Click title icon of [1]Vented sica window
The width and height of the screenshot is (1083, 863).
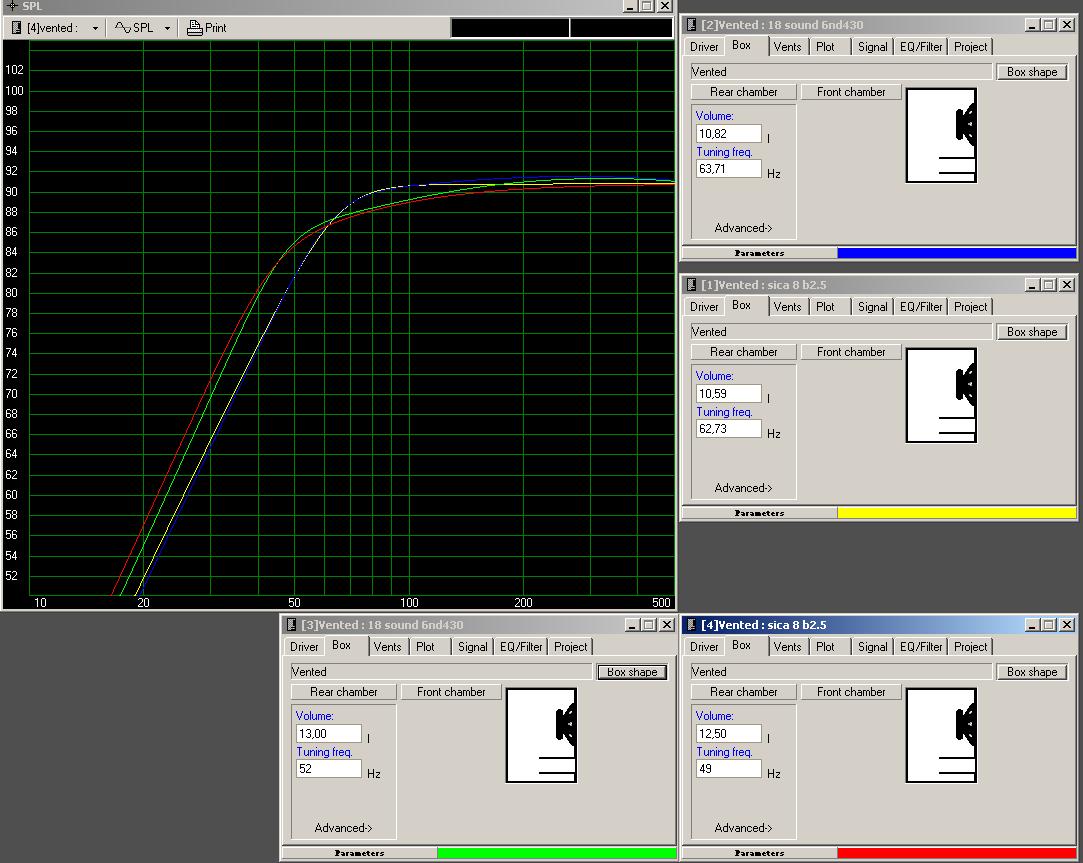click(691, 285)
